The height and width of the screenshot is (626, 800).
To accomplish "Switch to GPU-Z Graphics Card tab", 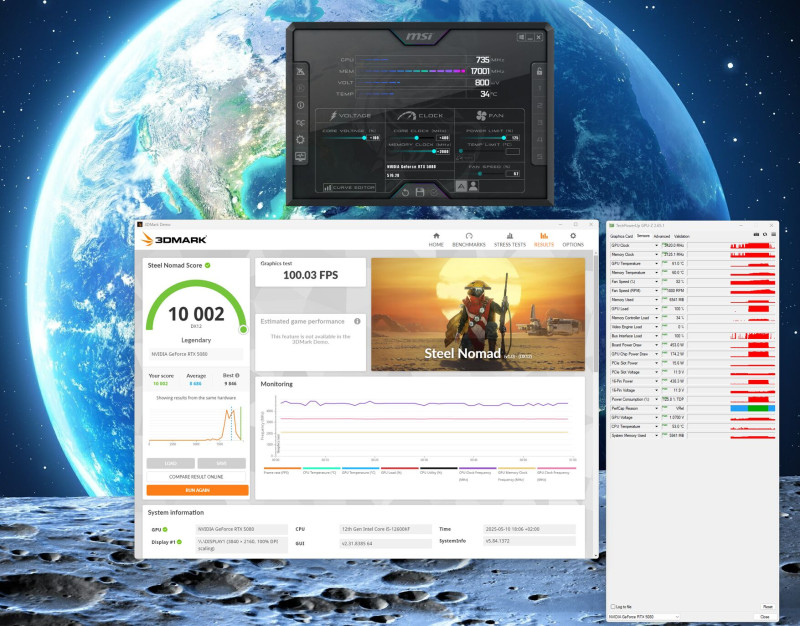I will tap(621, 236).
